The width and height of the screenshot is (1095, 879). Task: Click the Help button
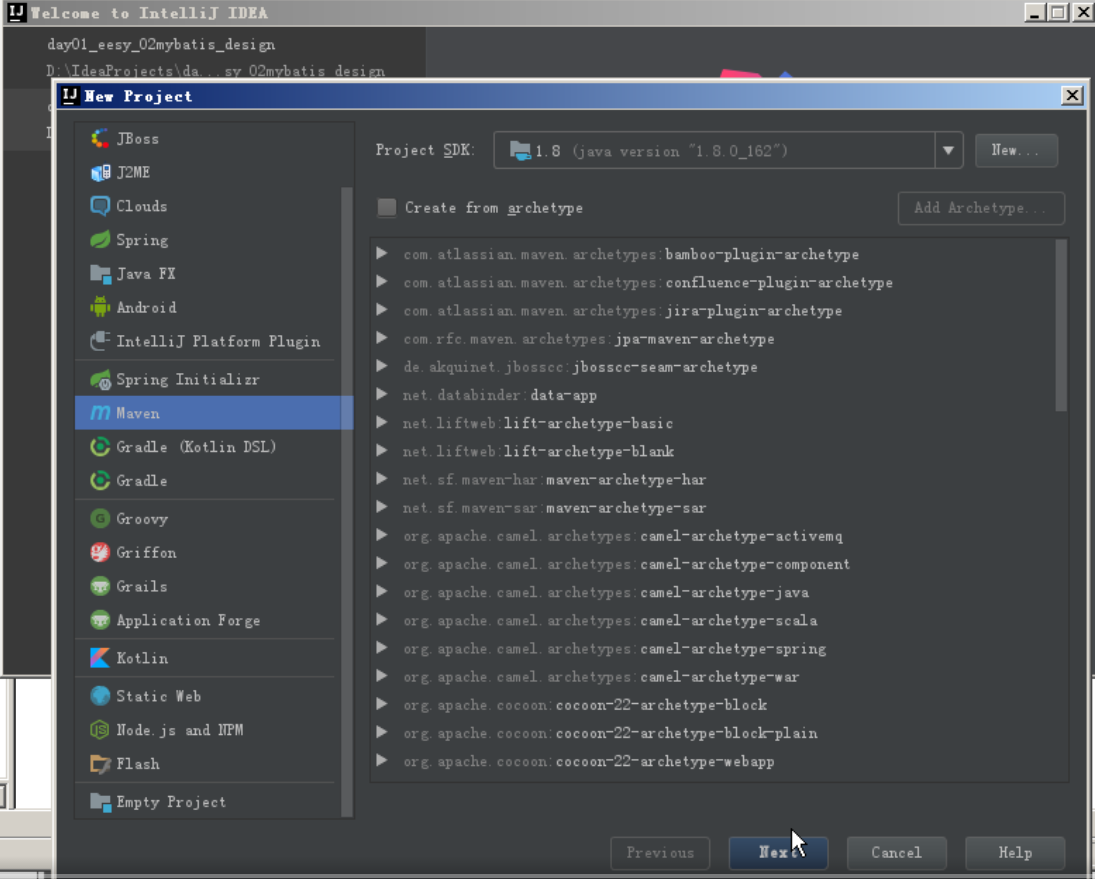pyautogui.click(x=1015, y=852)
